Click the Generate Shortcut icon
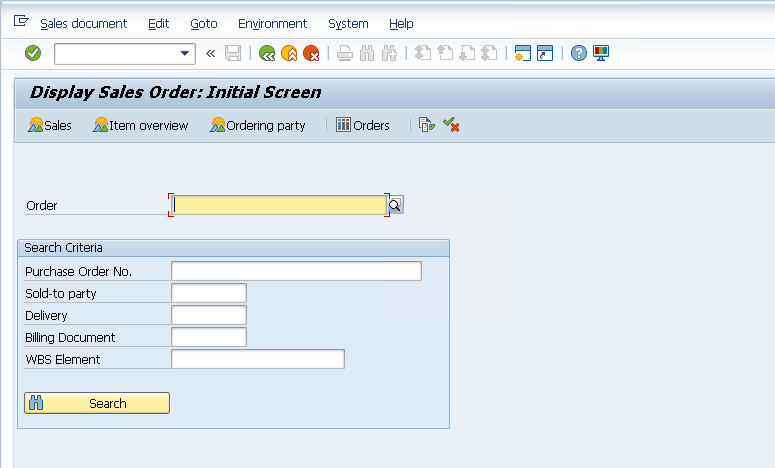This screenshot has height=468, width=775. click(x=545, y=53)
